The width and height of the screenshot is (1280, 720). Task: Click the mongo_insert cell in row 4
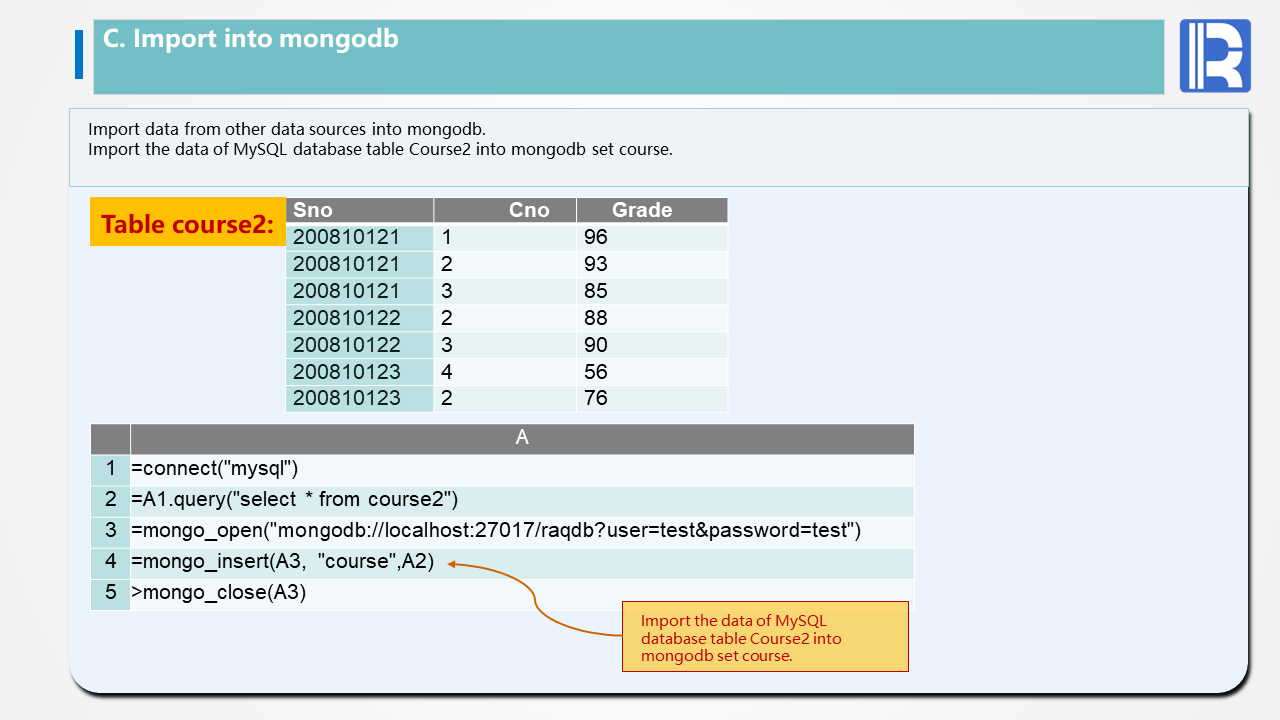click(522, 562)
